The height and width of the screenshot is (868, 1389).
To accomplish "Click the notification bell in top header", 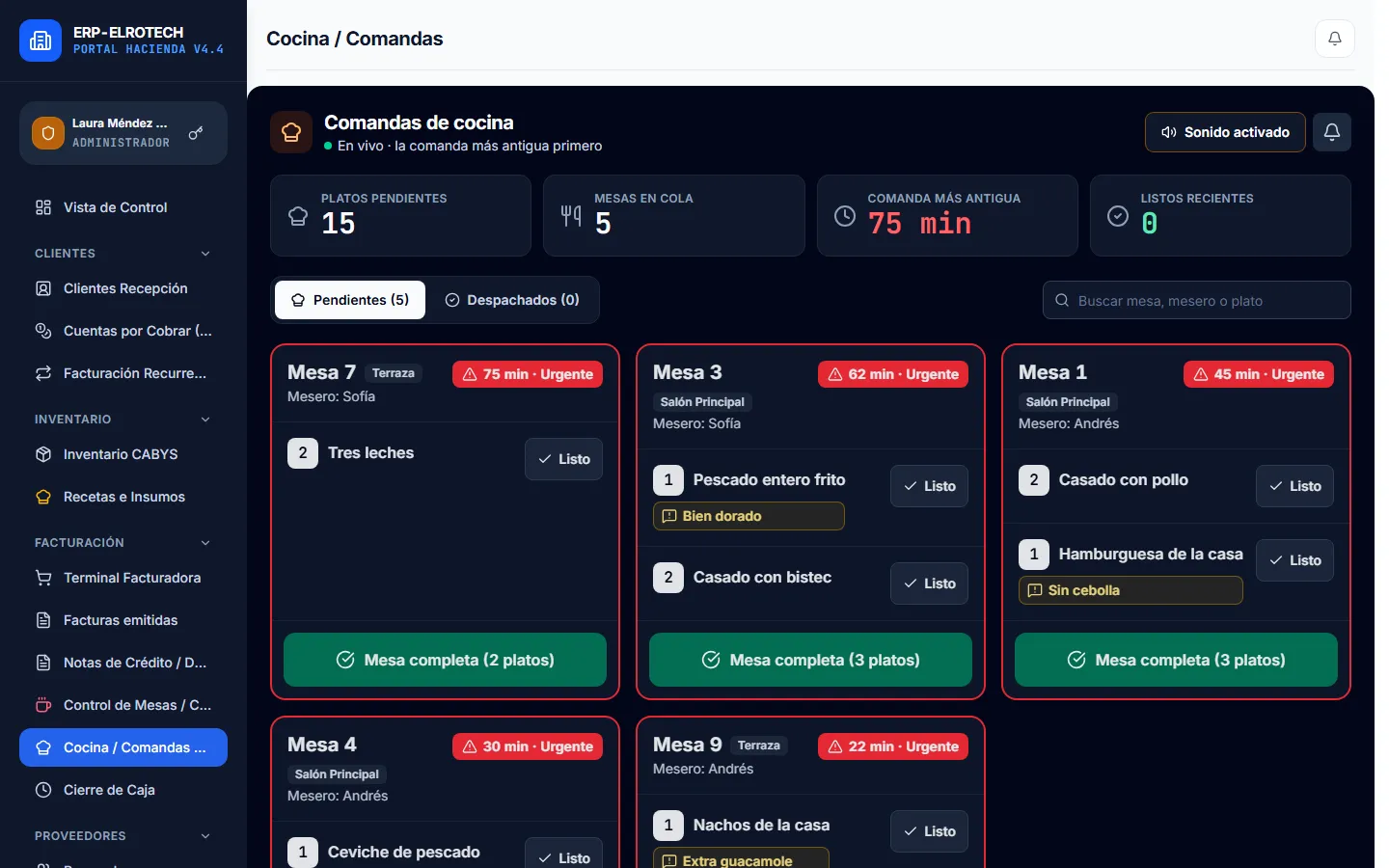I will click(1335, 39).
